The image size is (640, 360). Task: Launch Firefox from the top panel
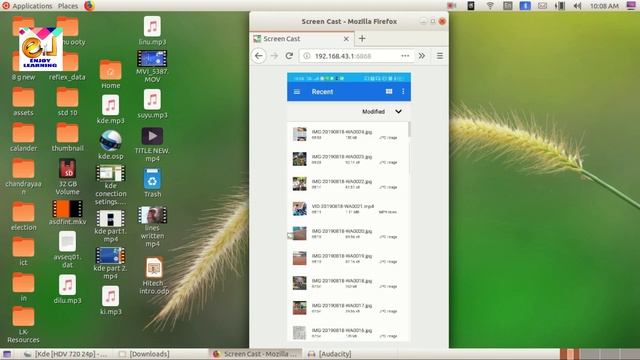(x=89, y=6)
